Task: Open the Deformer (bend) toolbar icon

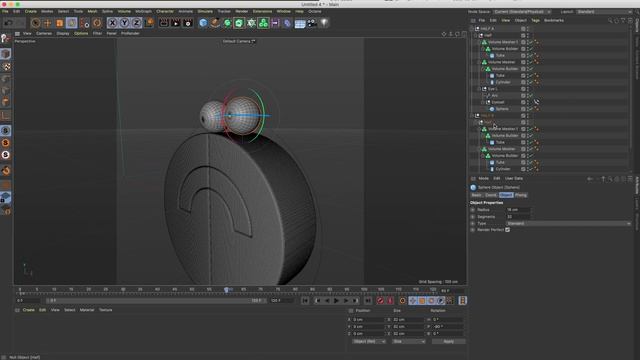Action: [287, 23]
